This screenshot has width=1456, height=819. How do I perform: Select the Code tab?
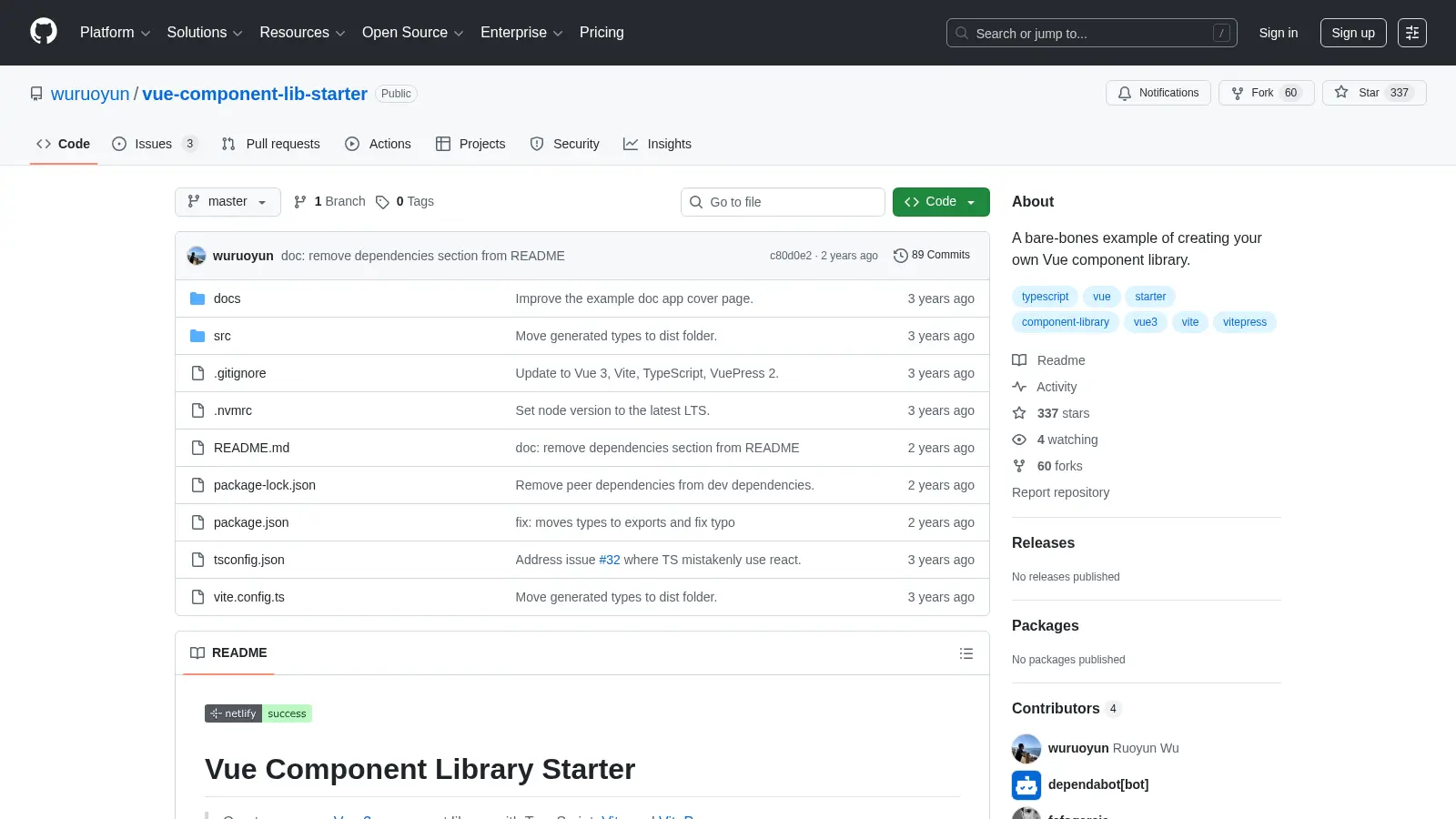coord(64,144)
